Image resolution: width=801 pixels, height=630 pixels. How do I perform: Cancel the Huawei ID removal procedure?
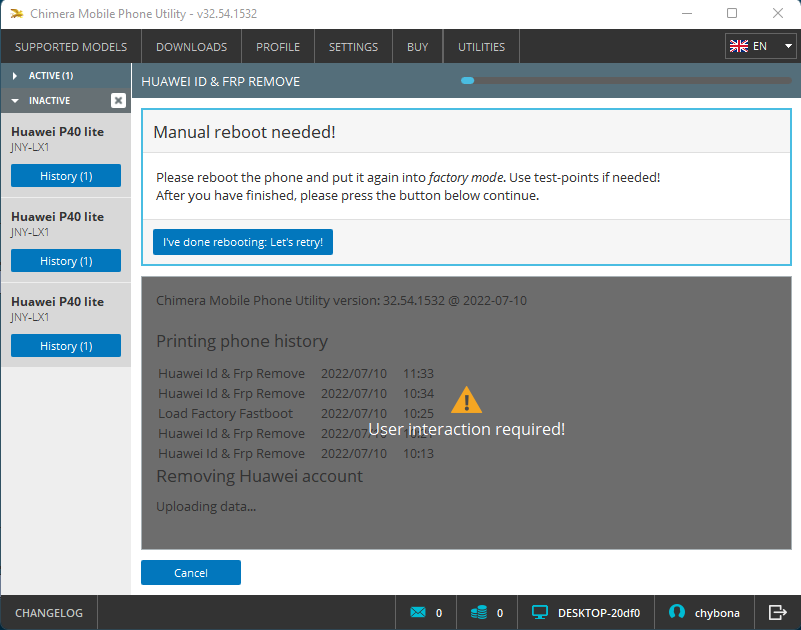pos(191,573)
